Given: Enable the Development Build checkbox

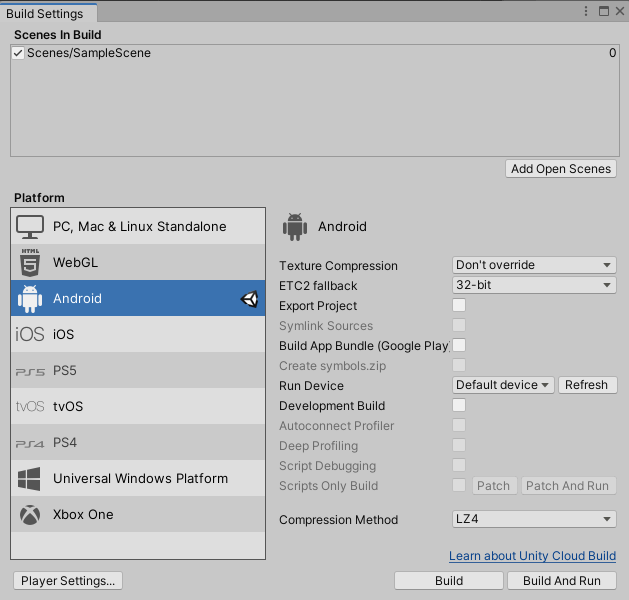Looking at the screenshot, I should [459, 405].
